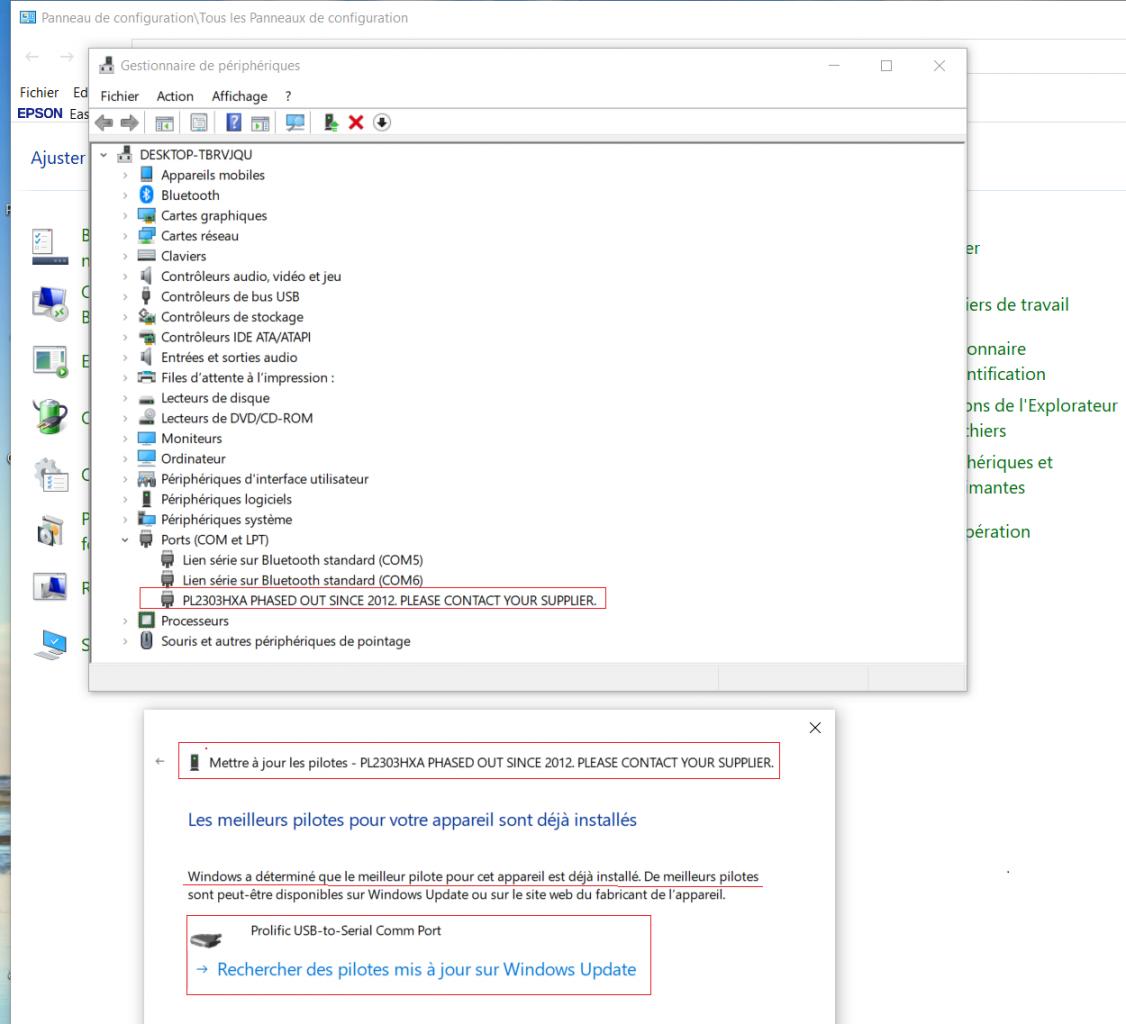Click the Control Panel back arrow
The height and width of the screenshot is (1024, 1126).
(x=32, y=56)
